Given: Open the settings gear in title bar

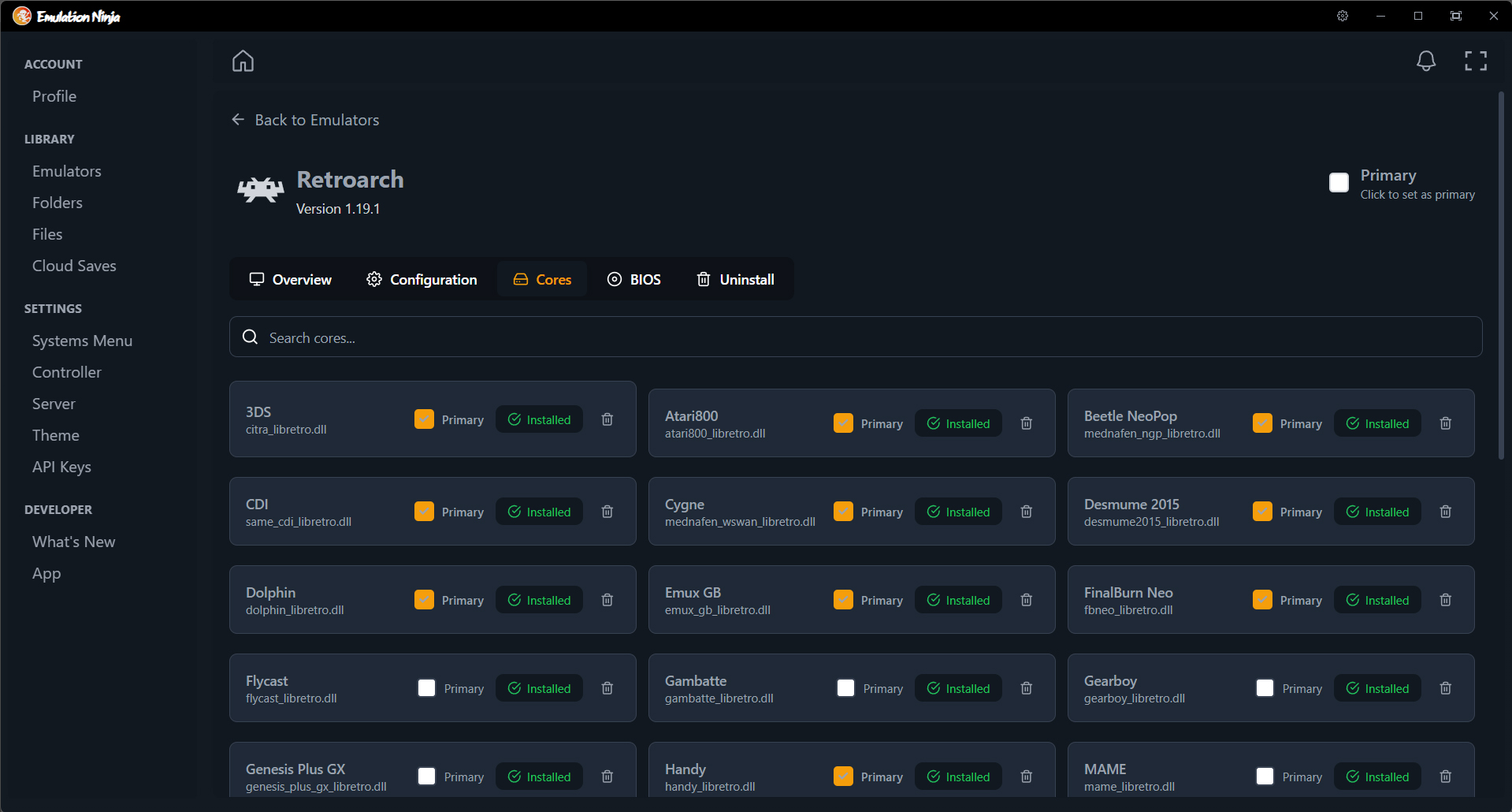Looking at the screenshot, I should (x=1342, y=16).
